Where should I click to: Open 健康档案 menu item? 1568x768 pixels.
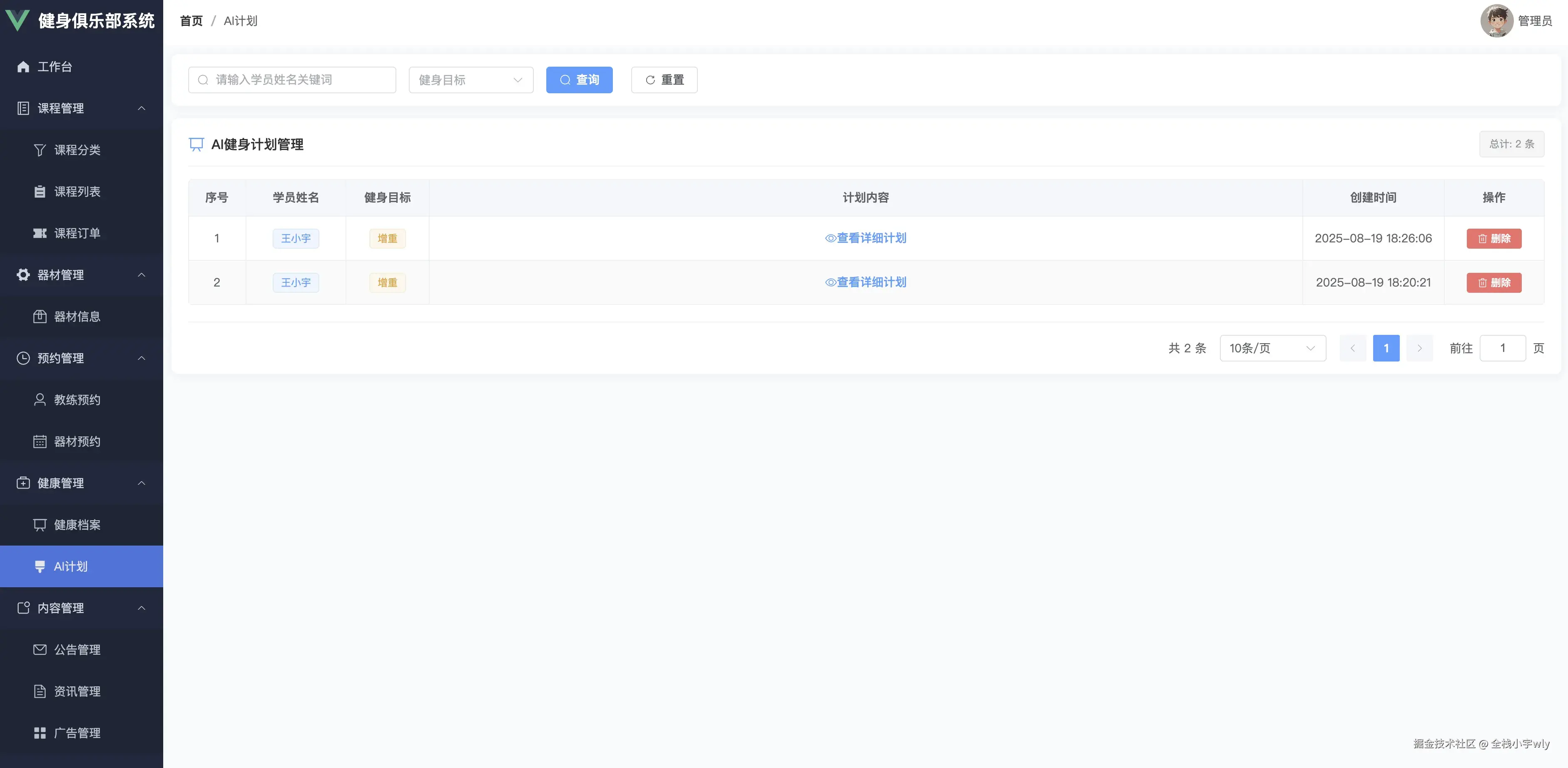pyautogui.click(x=77, y=525)
